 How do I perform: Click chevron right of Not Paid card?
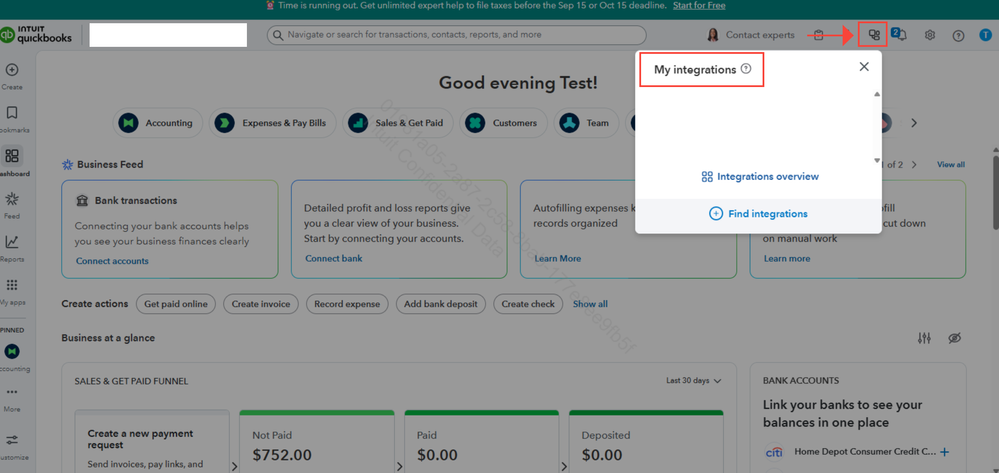pyautogui.click(x=399, y=467)
